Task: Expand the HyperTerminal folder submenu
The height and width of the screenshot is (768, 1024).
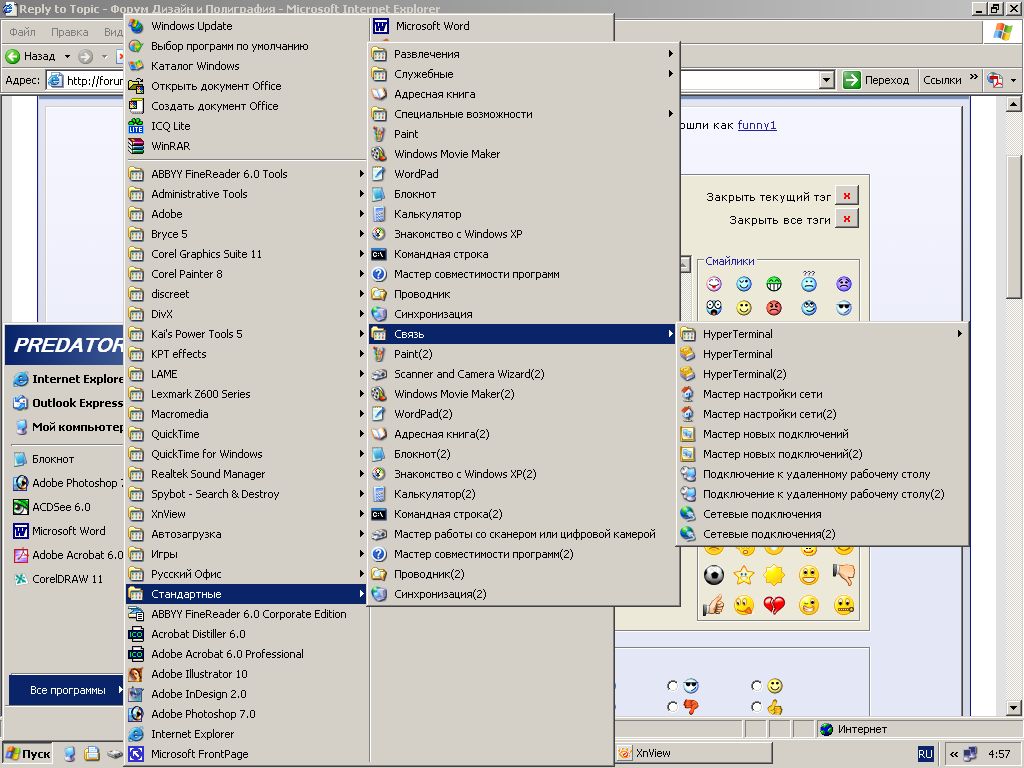Action: (822, 334)
